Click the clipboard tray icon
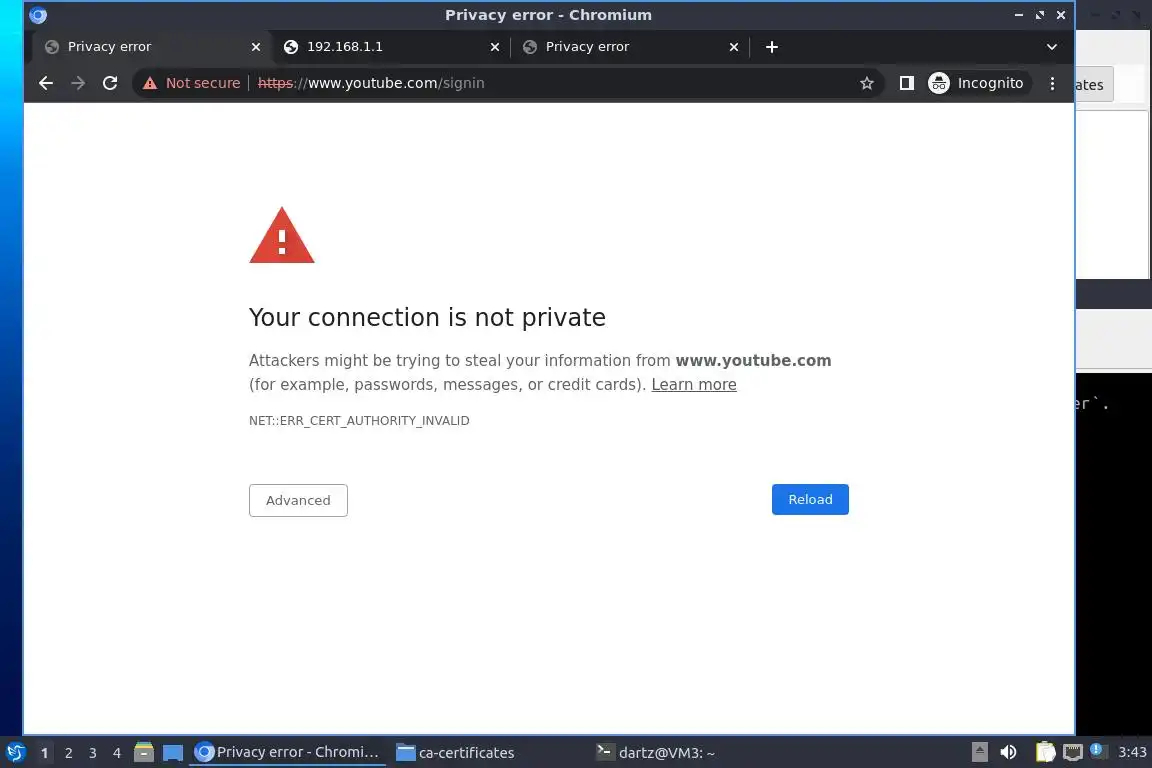This screenshot has width=1152, height=768. 1045,753
